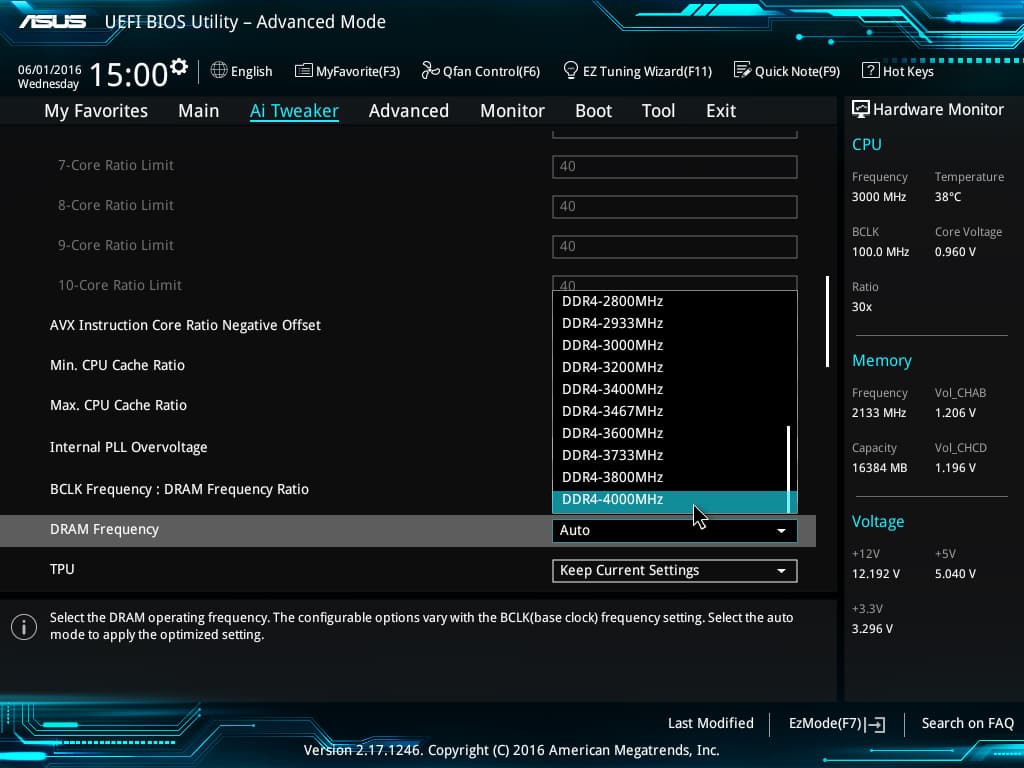Select the DRAM Frequency row label

(104, 530)
